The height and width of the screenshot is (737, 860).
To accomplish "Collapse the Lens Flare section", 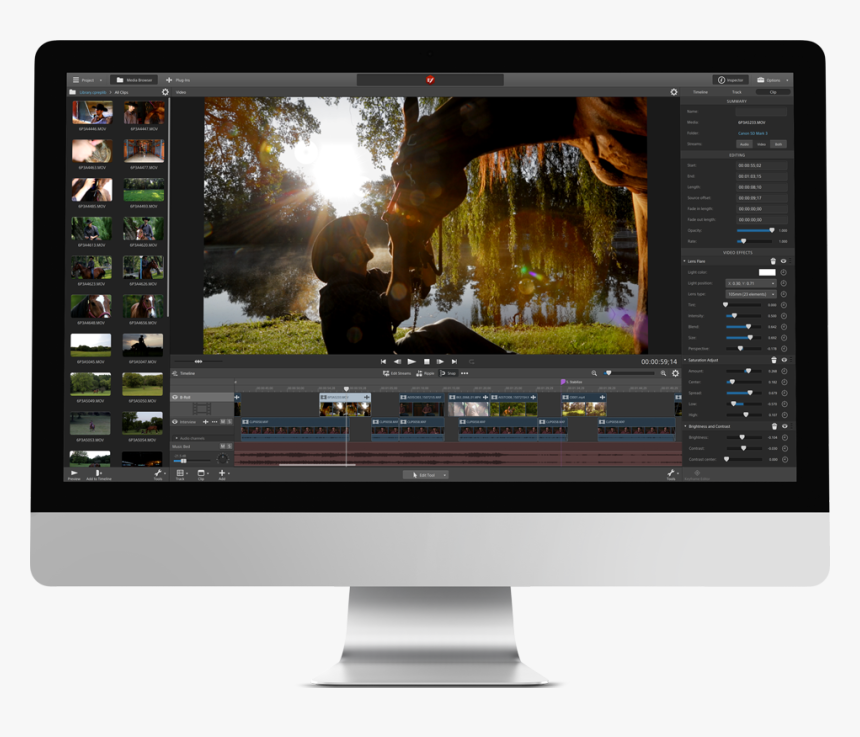I will 684,261.
